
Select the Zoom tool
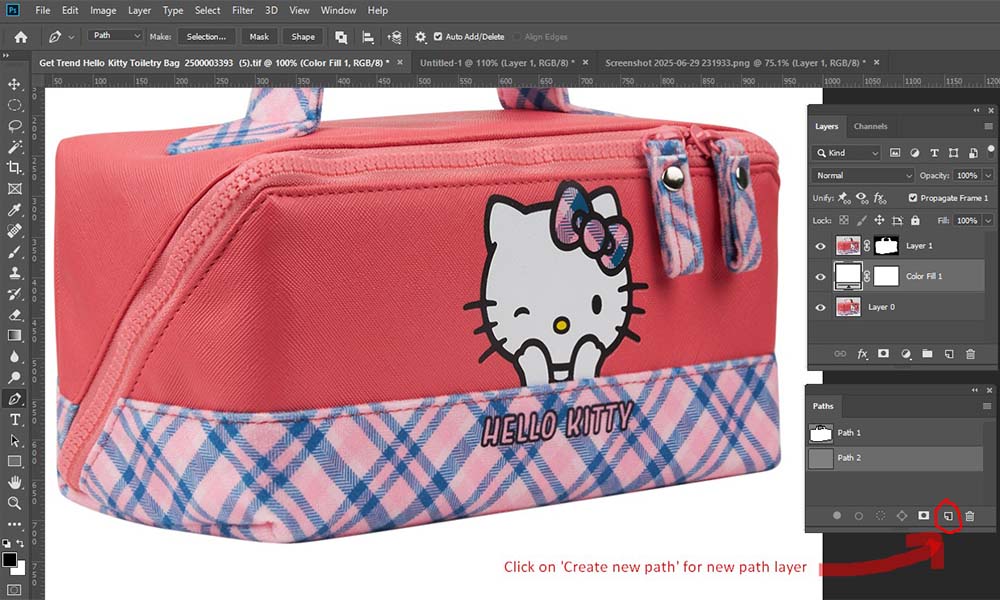coord(14,503)
